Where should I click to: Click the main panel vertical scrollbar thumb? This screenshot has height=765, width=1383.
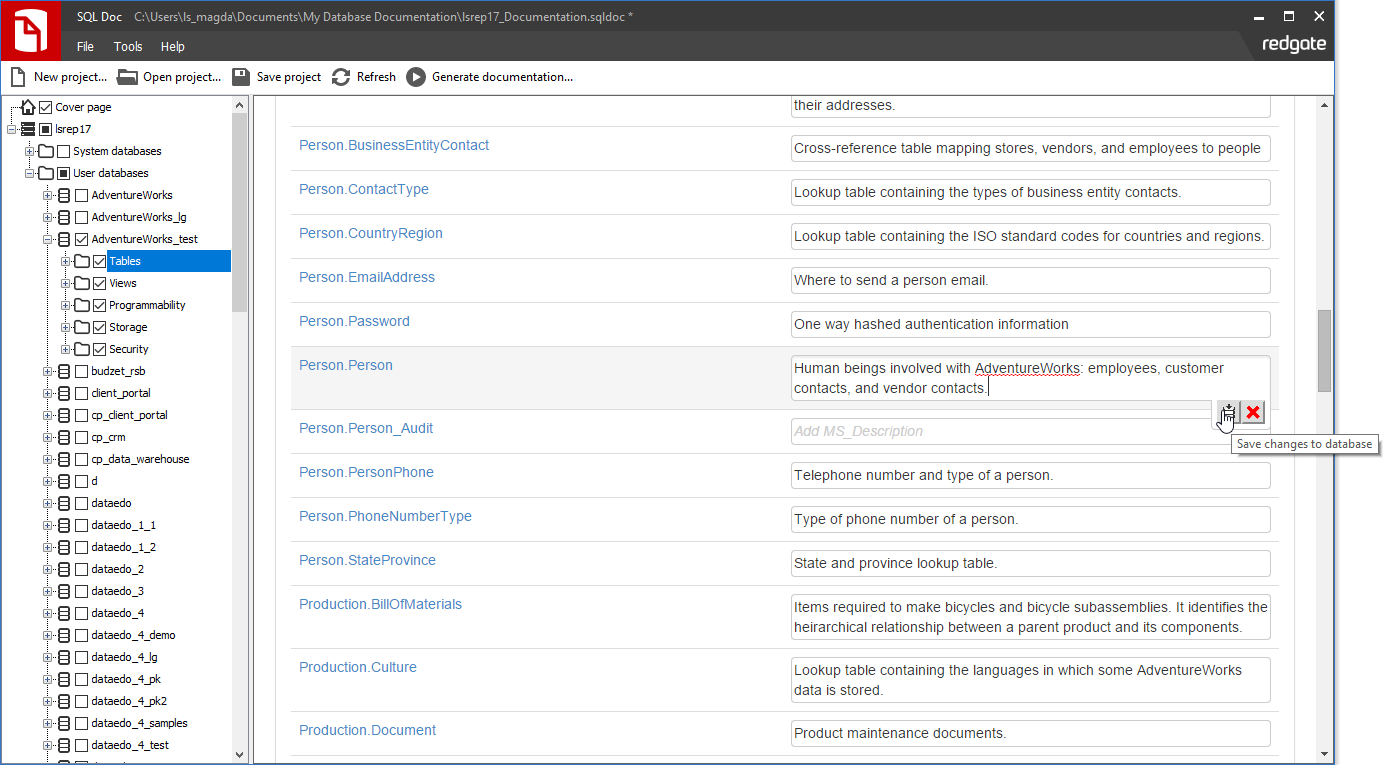1324,350
